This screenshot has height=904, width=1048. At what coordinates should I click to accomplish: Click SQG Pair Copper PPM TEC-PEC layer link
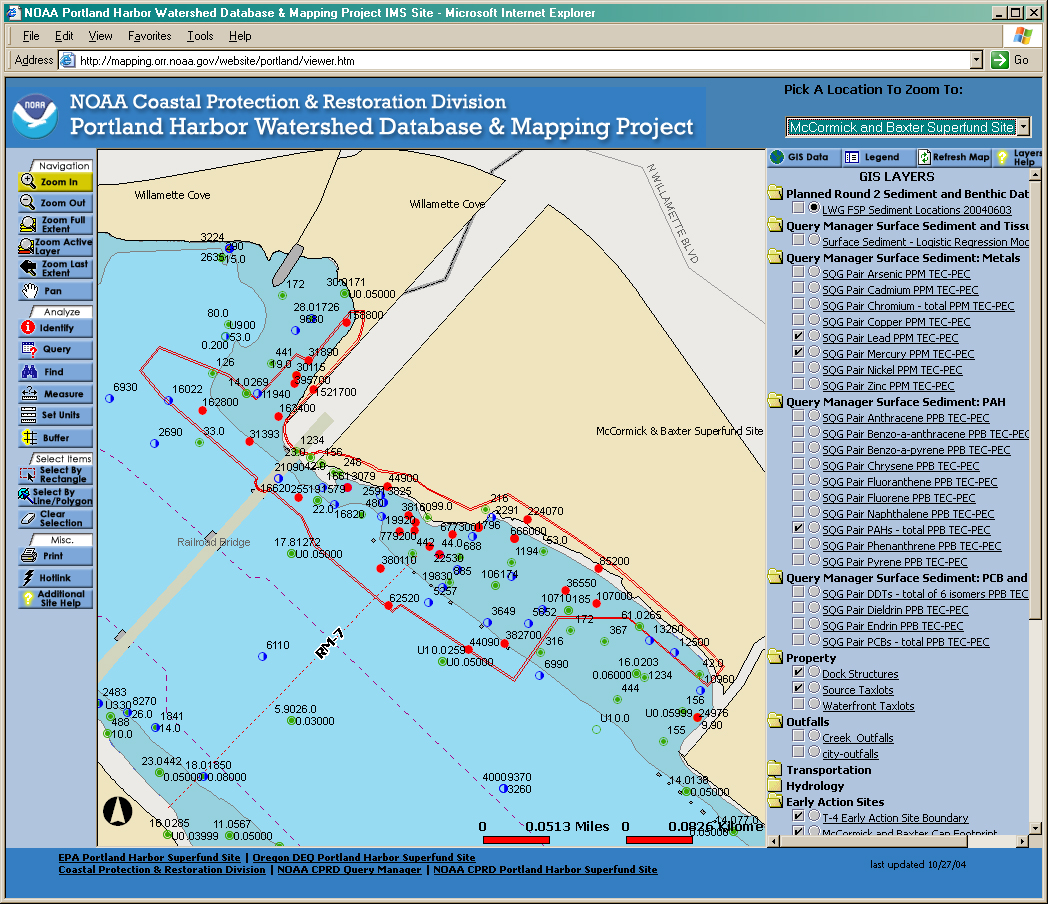(896, 322)
